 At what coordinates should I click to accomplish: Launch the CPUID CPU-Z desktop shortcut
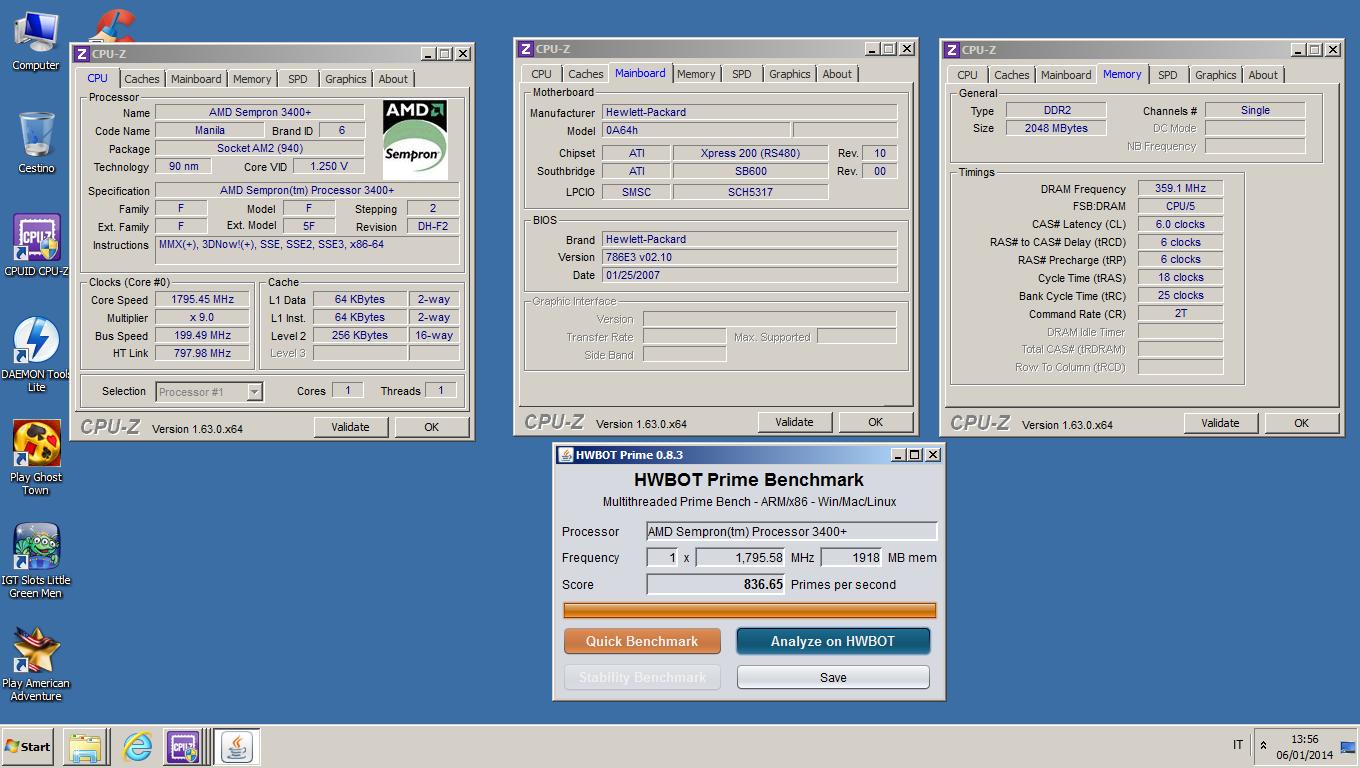pos(36,245)
